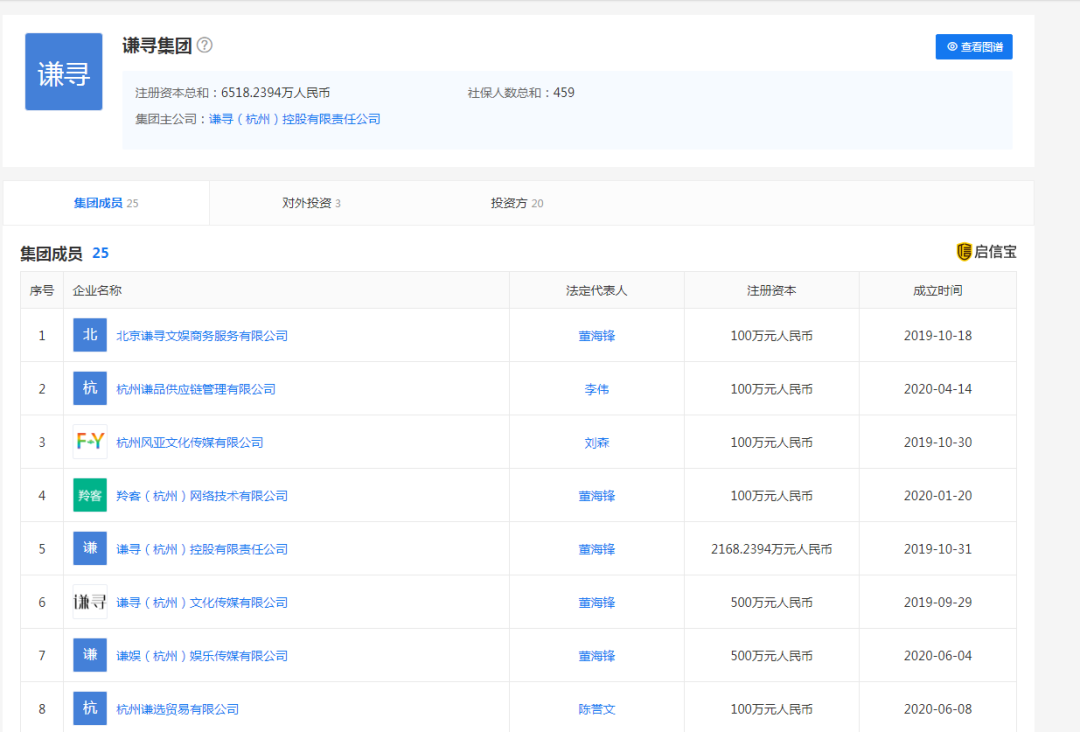Click the 序号 column header

[x=42, y=291]
